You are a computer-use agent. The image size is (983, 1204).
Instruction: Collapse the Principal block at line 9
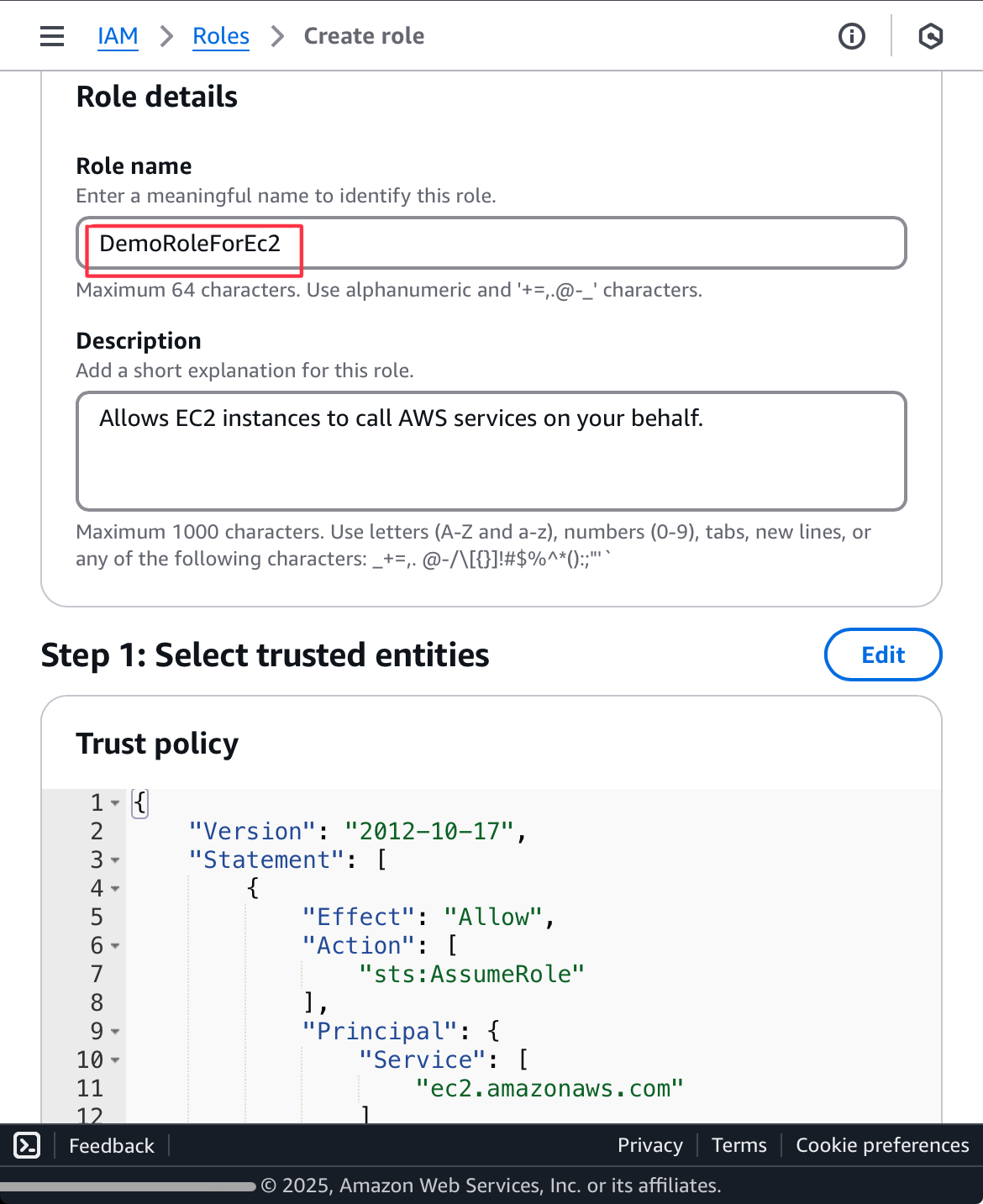tap(115, 1032)
